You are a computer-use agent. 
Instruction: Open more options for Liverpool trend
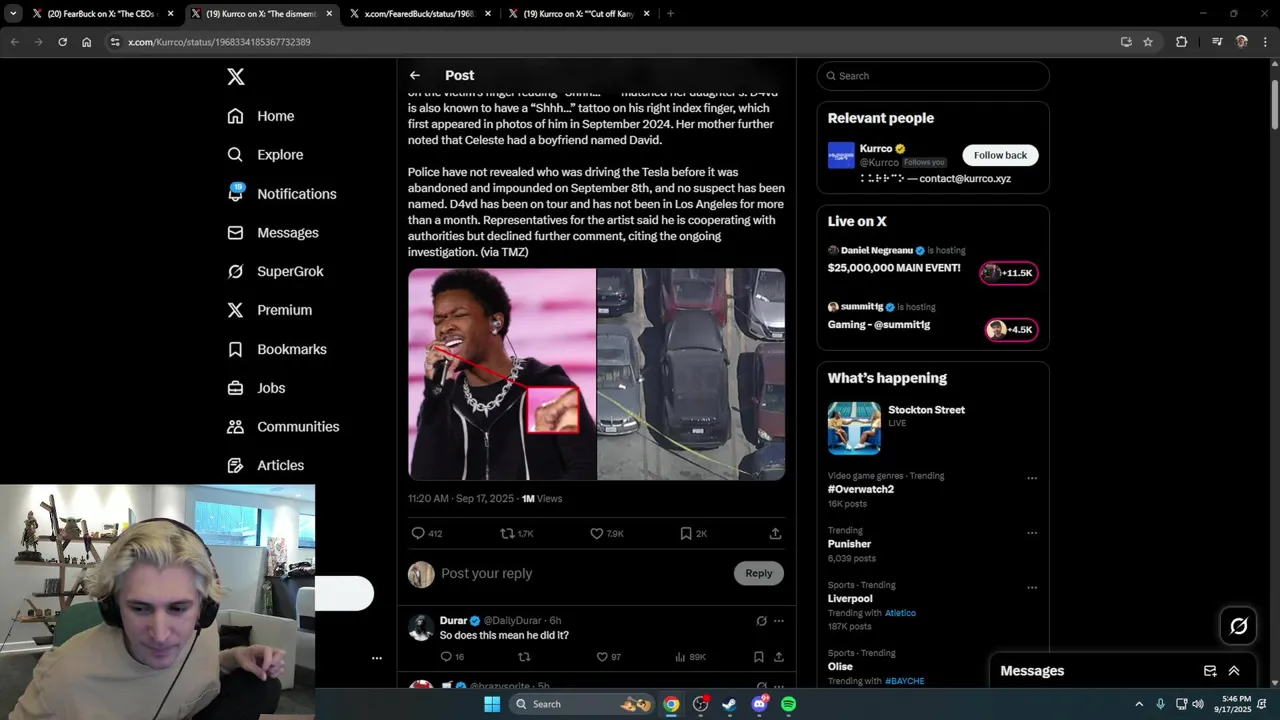pos(1032,588)
